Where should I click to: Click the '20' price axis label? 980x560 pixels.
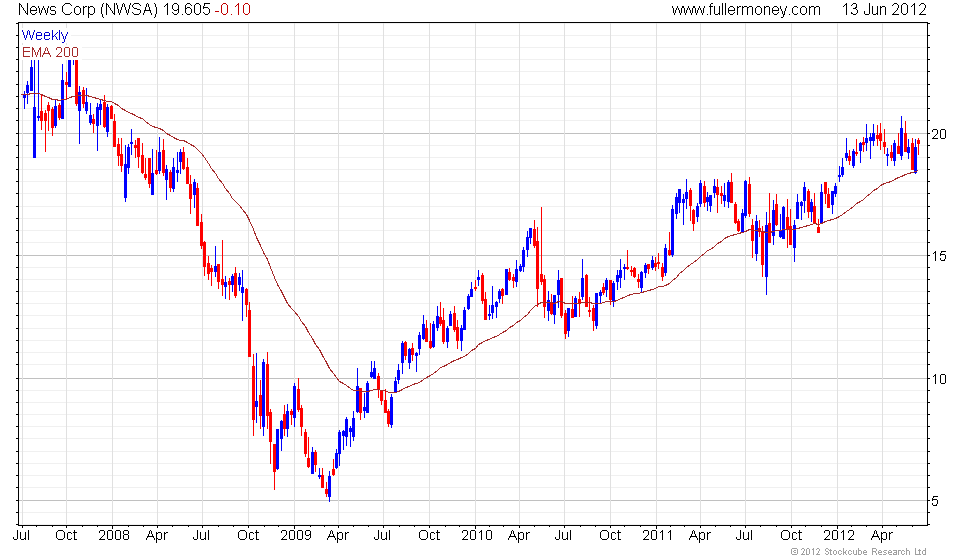tap(939, 134)
